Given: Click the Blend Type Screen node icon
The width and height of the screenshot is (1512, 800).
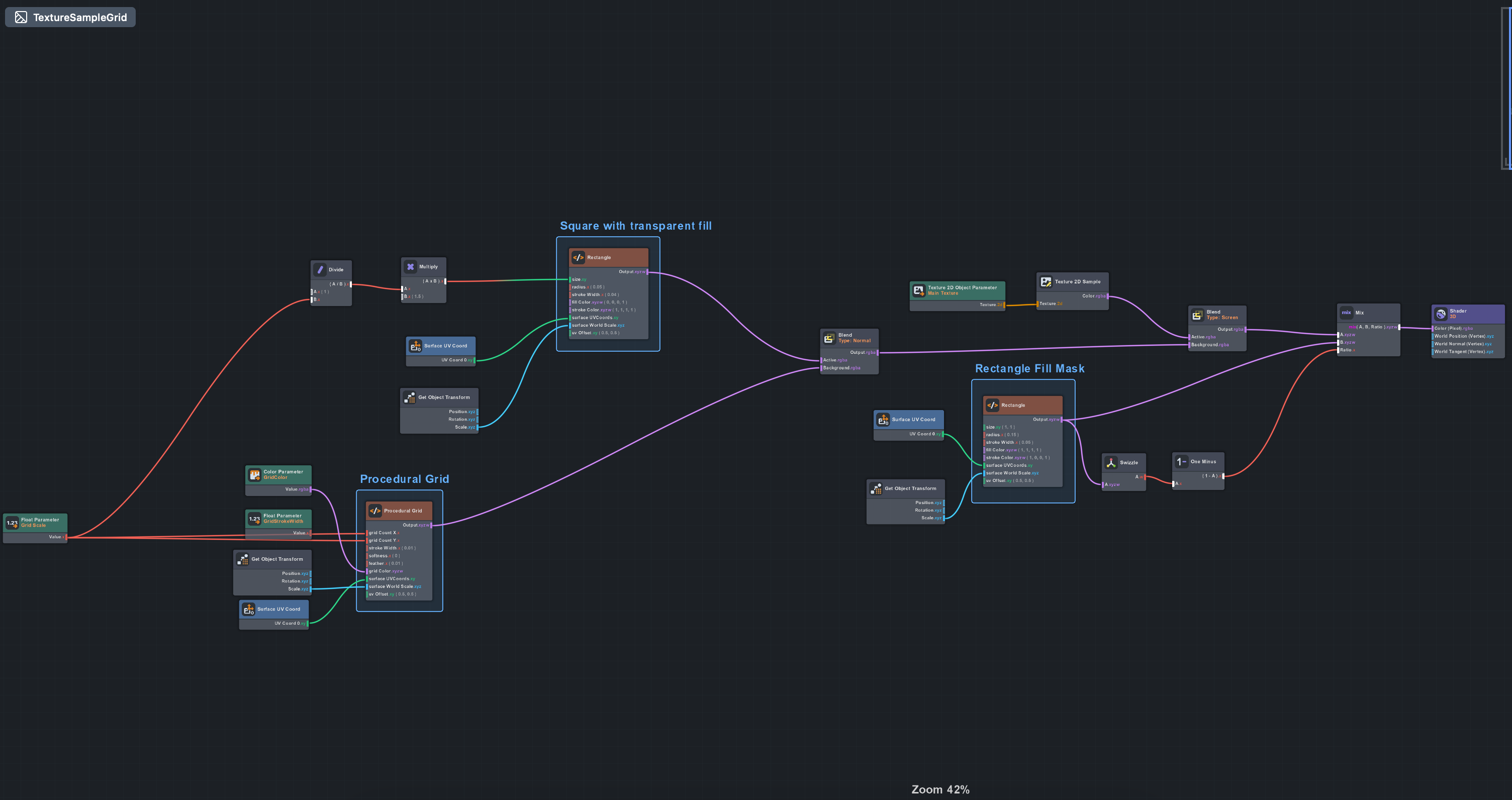Looking at the screenshot, I should 1197,315.
